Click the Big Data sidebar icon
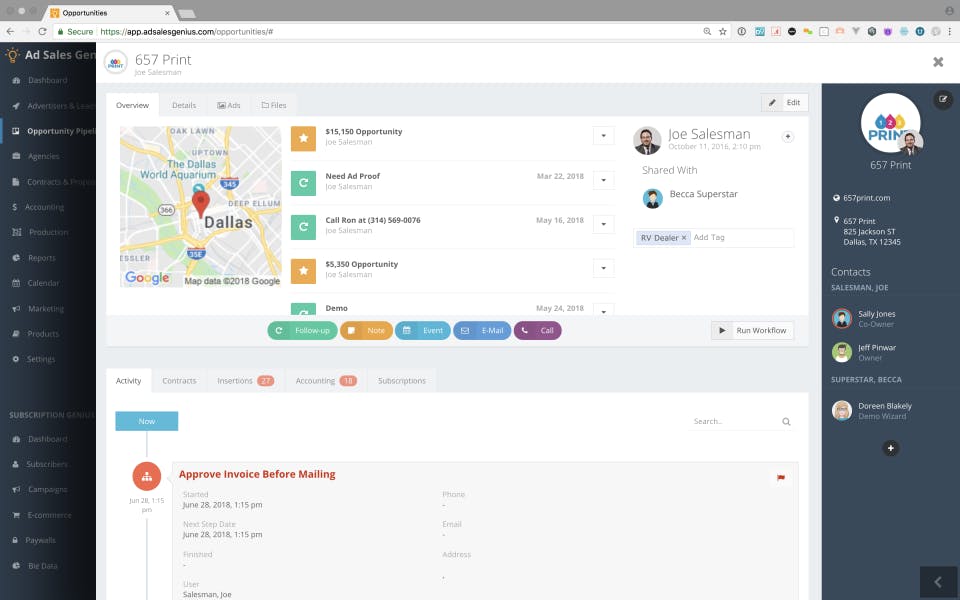960x600 pixels. pyautogui.click(x=16, y=566)
